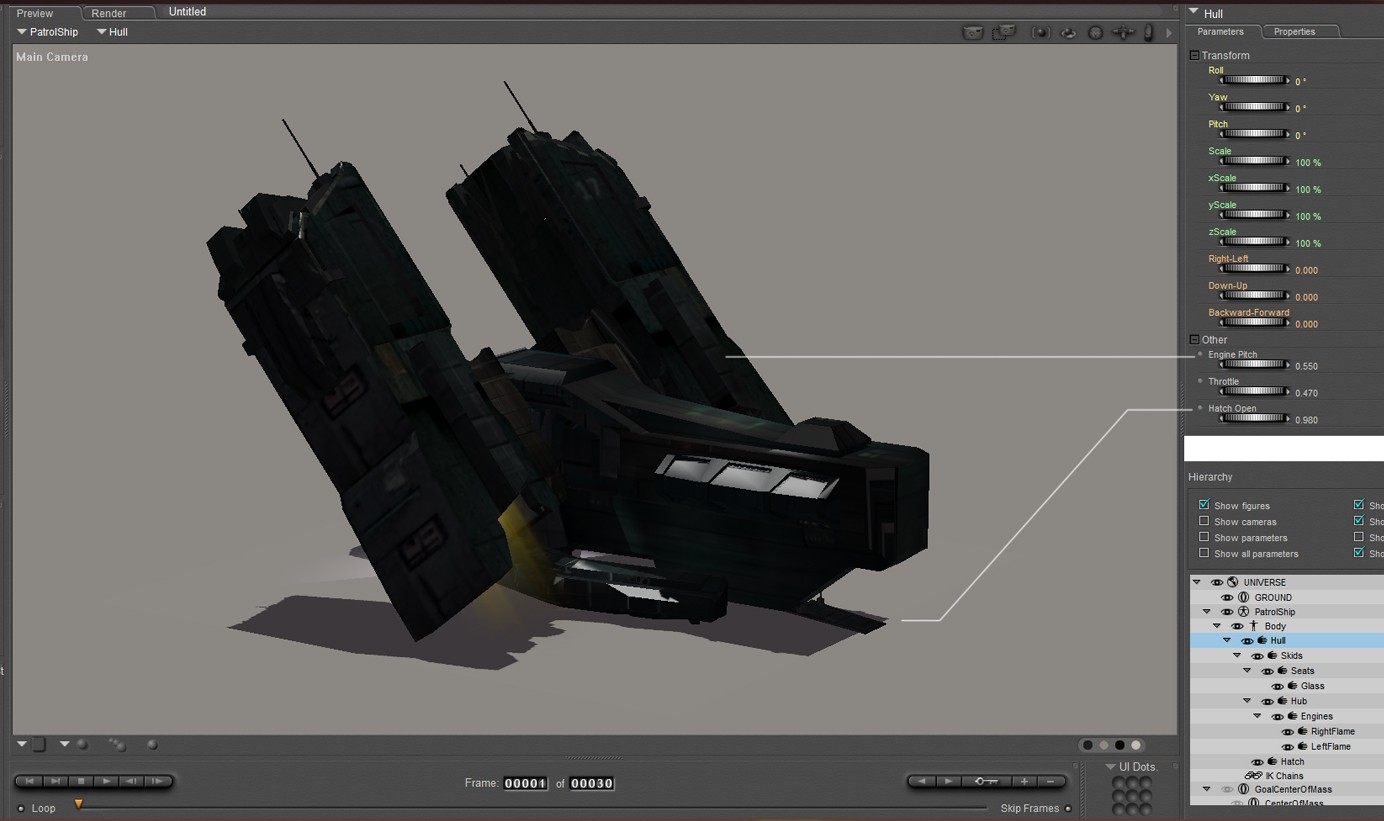Enable Show cameras checkbox
The image size is (1384, 821).
pyautogui.click(x=1204, y=521)
